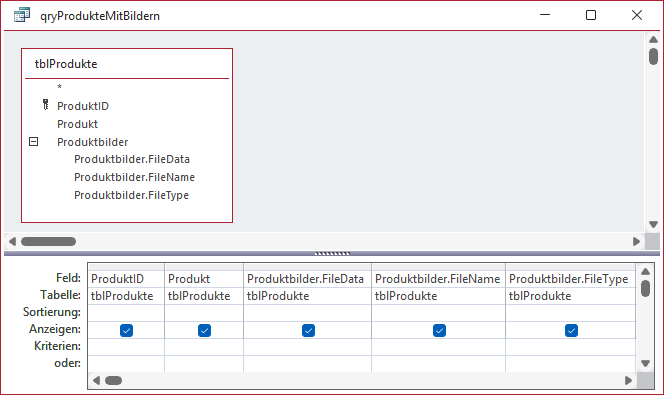Maximize the qryProdukteMitBildern window
Image resolution: width=664 pixels, height=395 pixels.
(x=591, y=15)
